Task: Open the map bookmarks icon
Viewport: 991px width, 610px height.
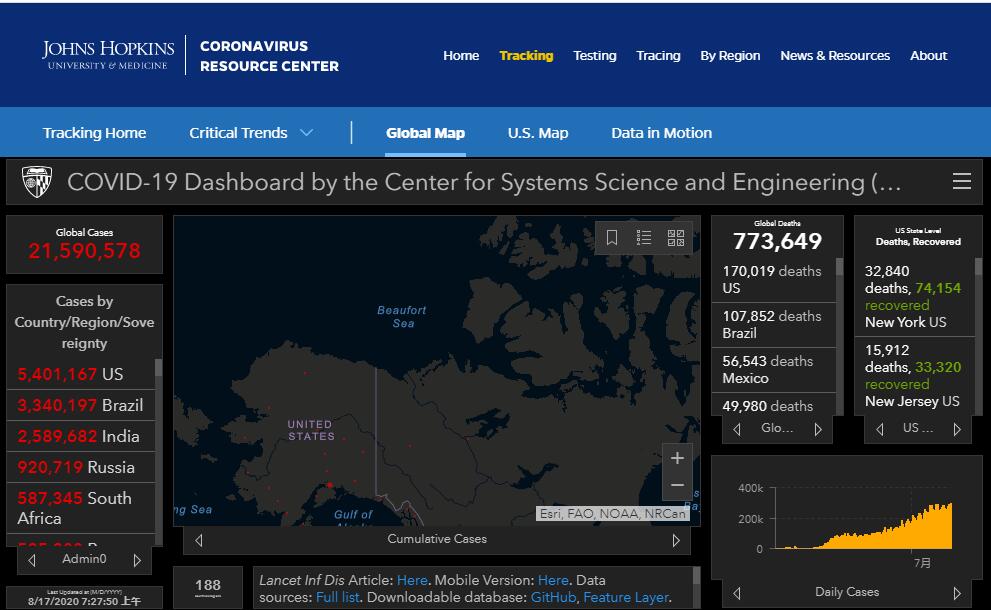Action: [x=612, y=237]
